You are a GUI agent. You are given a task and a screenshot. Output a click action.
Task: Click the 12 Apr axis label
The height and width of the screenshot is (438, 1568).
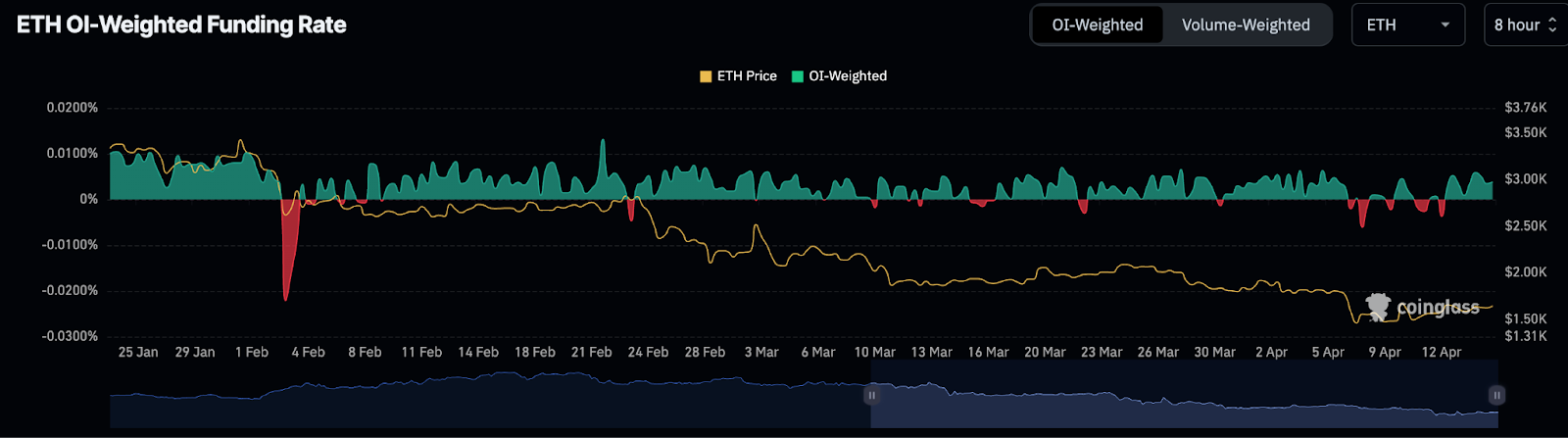(1442, 352)
